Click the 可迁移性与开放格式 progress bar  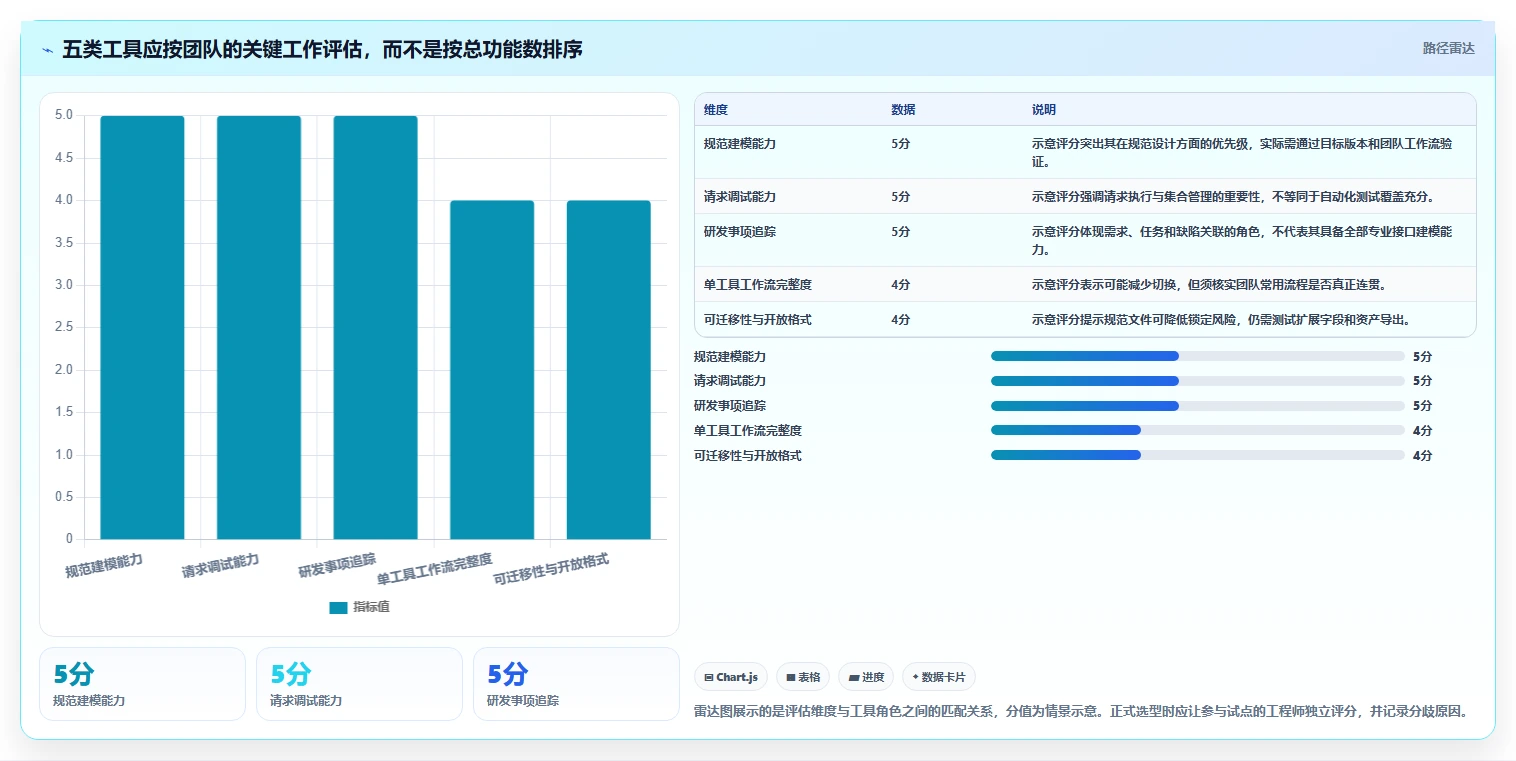pyautogui.click(x=1198, y=455)
